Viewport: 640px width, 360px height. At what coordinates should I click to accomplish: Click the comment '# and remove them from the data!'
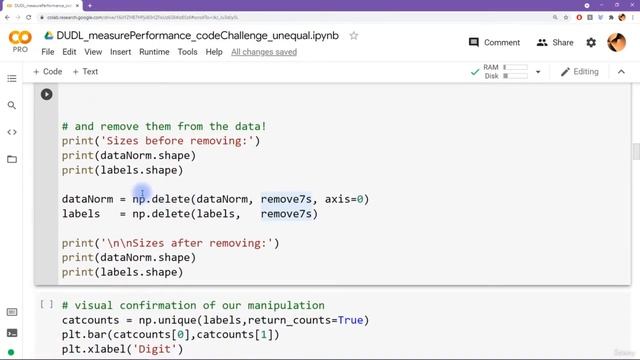pyautogui.click(x=164, y=127)
